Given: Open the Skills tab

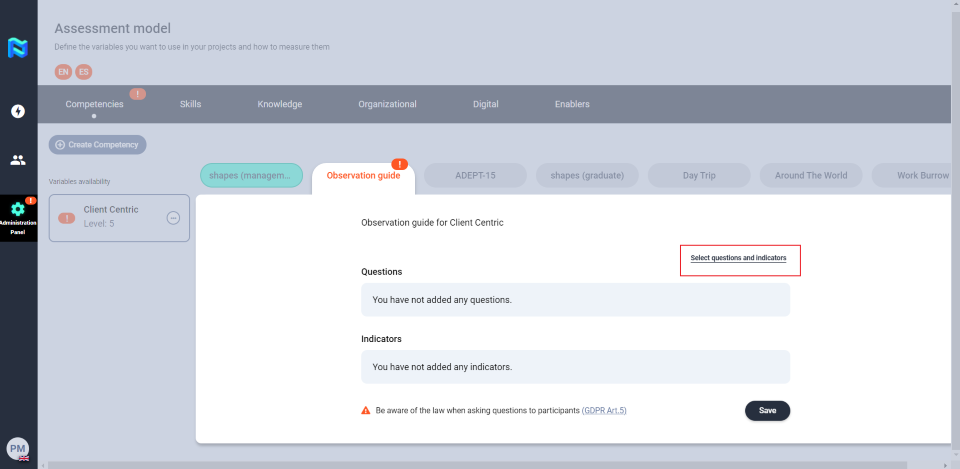Looking at the screenshot, I should pos(190,104).
